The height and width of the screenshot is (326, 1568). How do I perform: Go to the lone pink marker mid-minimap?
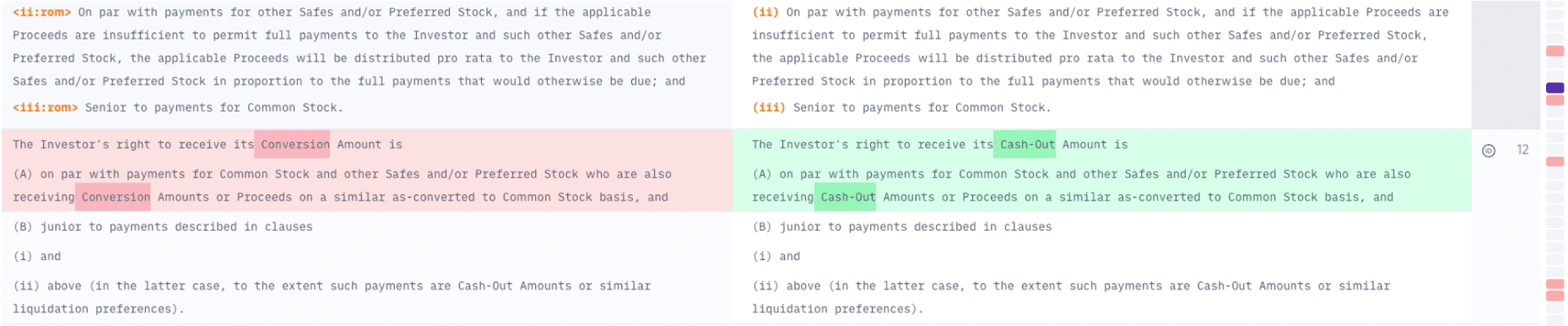coord(1554,161)
